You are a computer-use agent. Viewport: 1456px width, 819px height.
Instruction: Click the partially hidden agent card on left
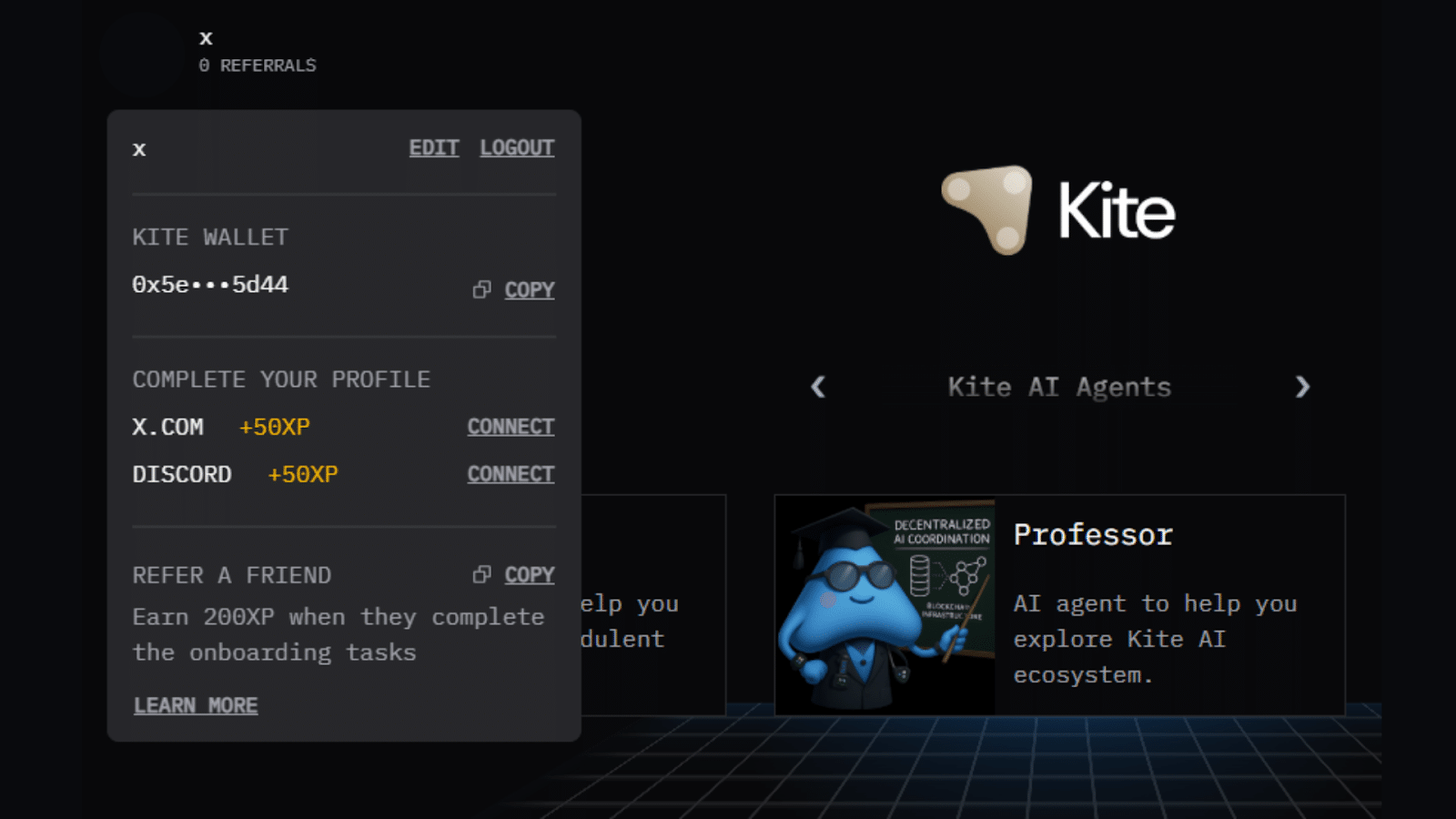(653, 605)
